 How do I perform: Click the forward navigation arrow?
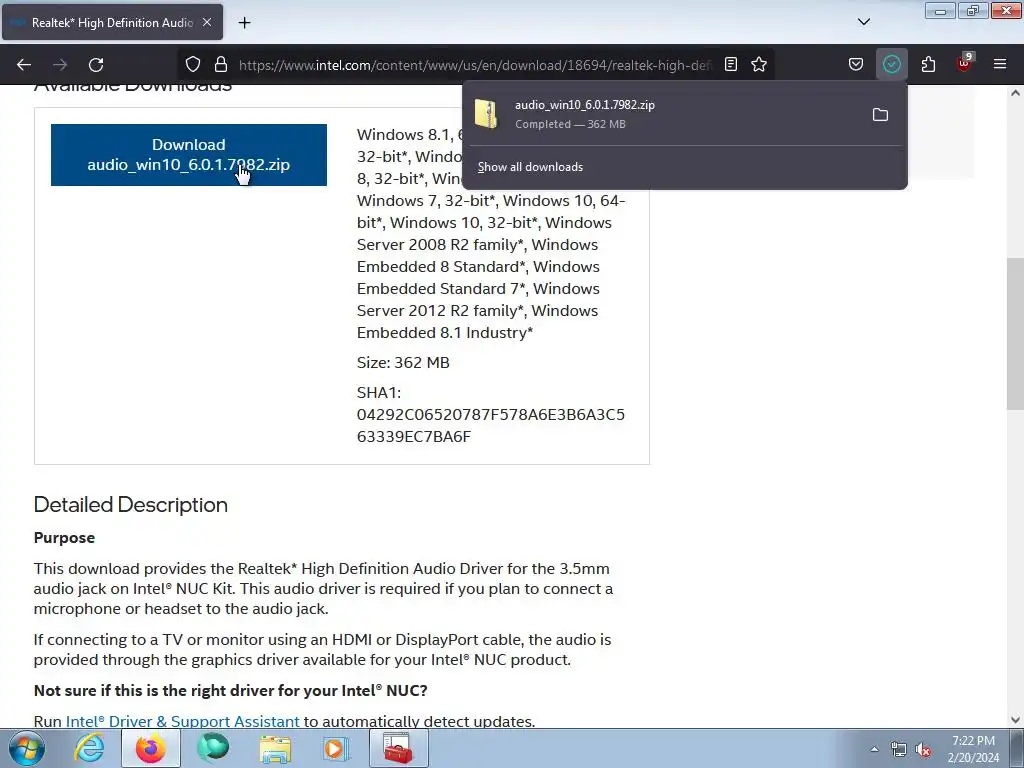point(60,65)
